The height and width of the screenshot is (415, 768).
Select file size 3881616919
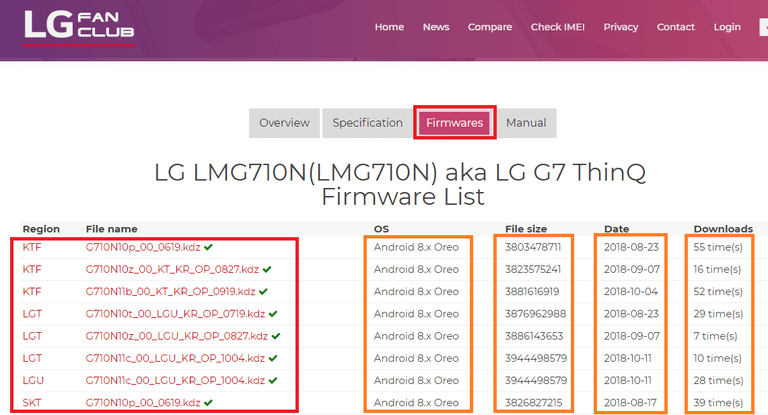tap(532, 292)
